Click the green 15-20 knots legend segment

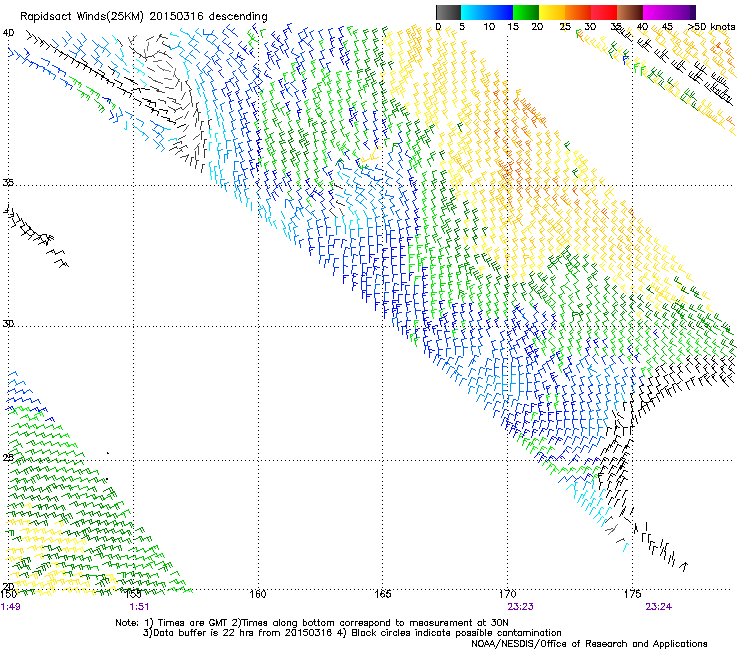point(526,12)
